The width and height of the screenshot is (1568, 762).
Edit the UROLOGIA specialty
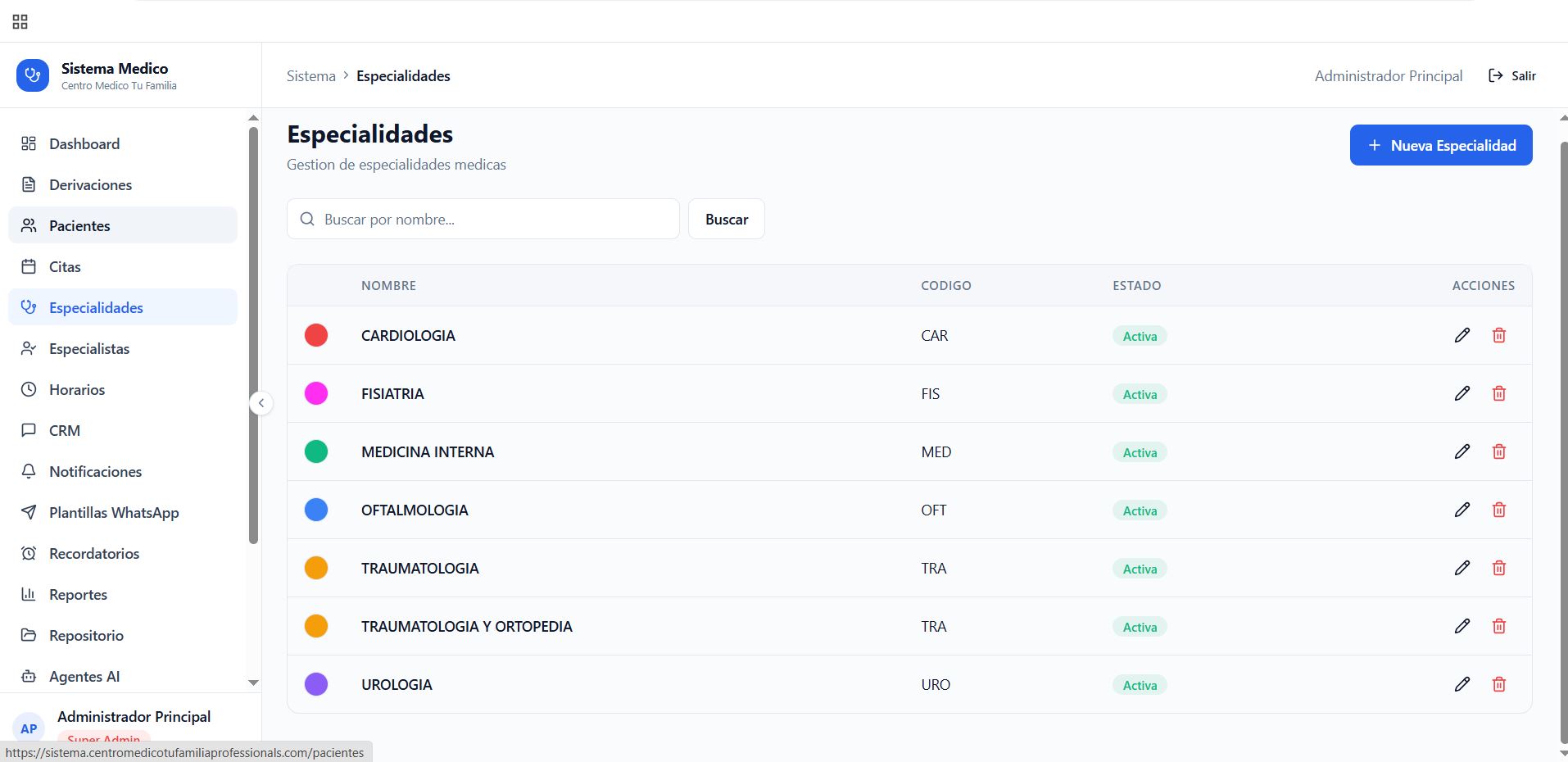(x=1462, y=684)
